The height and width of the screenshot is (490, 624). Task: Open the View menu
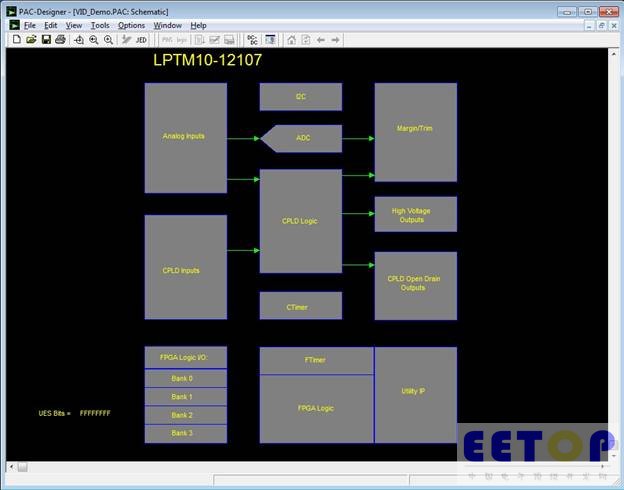74,25
